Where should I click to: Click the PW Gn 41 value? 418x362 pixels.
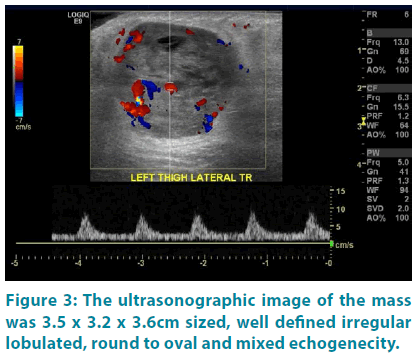404,172
